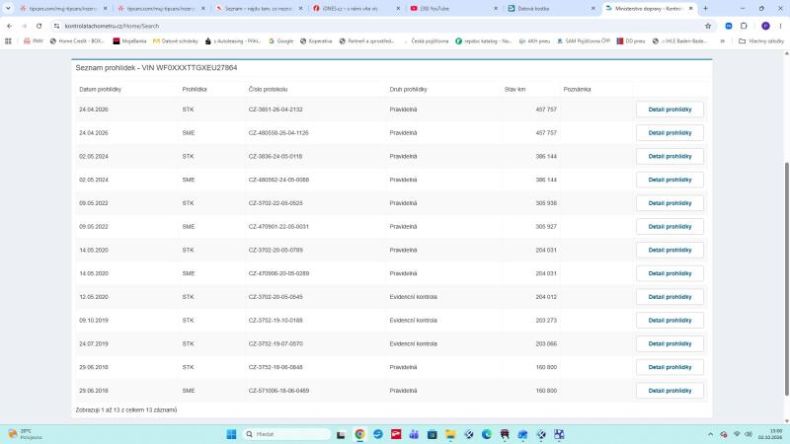The image size is (790, 444).
Task: Show hidden system tray icons
Action: [710, 434]
